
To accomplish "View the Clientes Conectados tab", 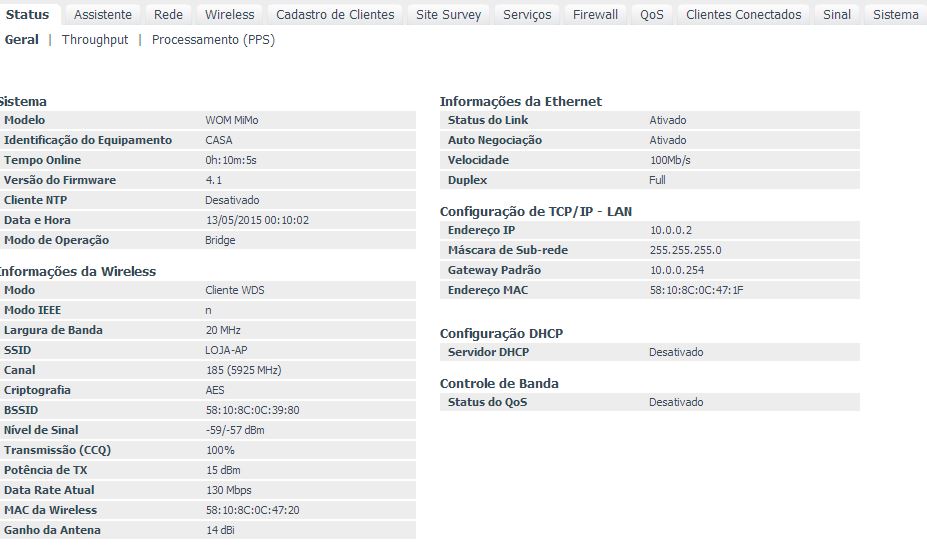I will tap(743, 14).
